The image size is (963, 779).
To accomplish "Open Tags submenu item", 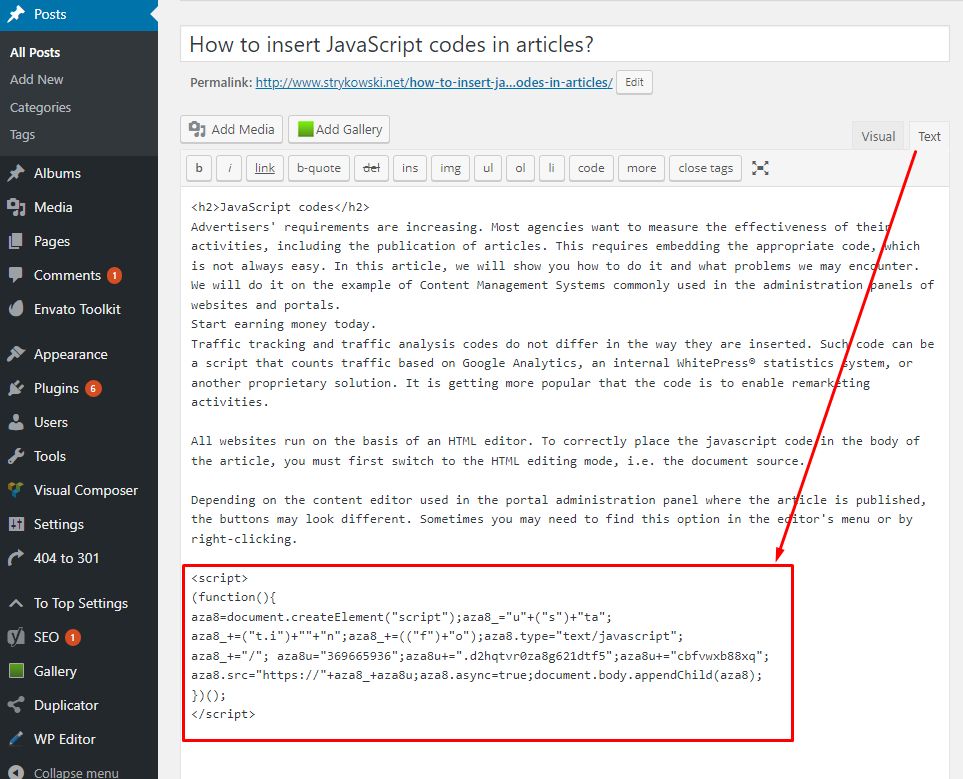I will pos(22,135).
